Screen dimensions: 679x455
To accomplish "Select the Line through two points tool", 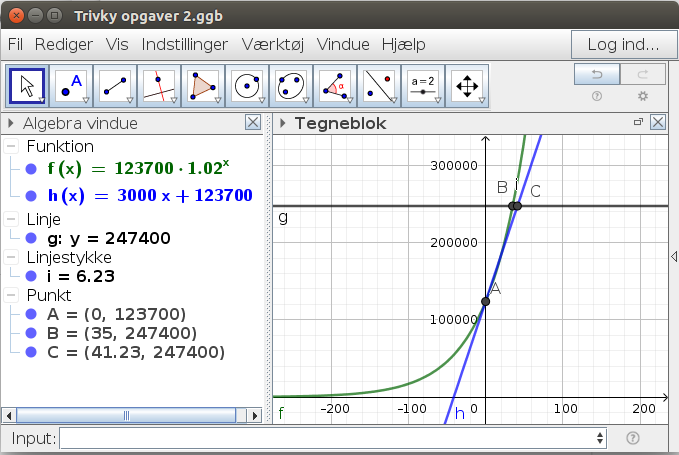I will coord(115,86).
